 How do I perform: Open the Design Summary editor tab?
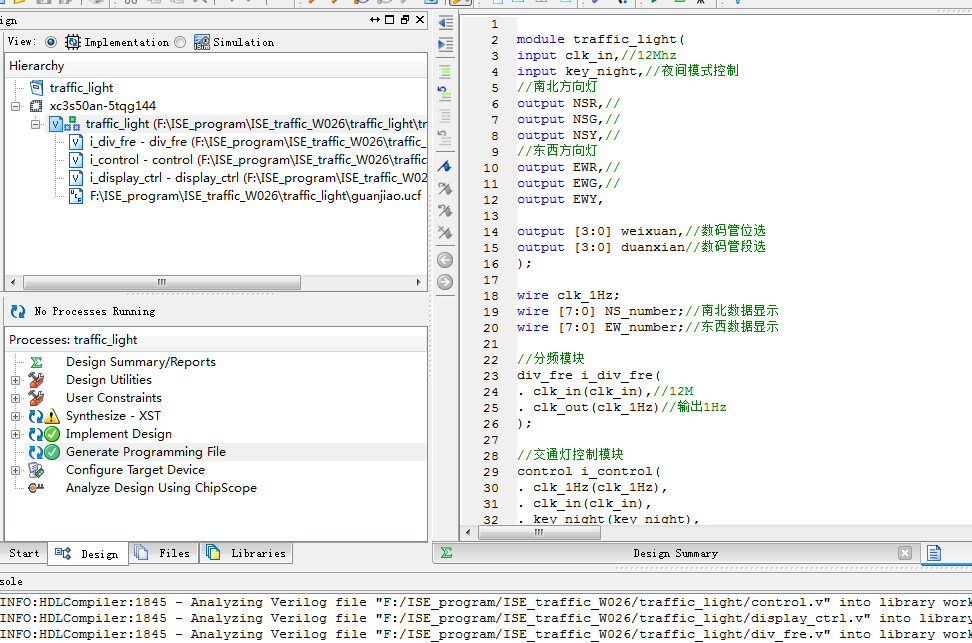675,553
